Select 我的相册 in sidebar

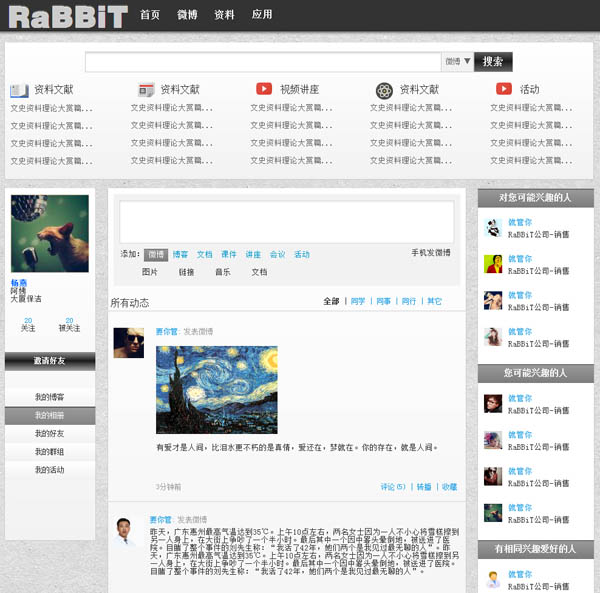(x=50, y=415)
